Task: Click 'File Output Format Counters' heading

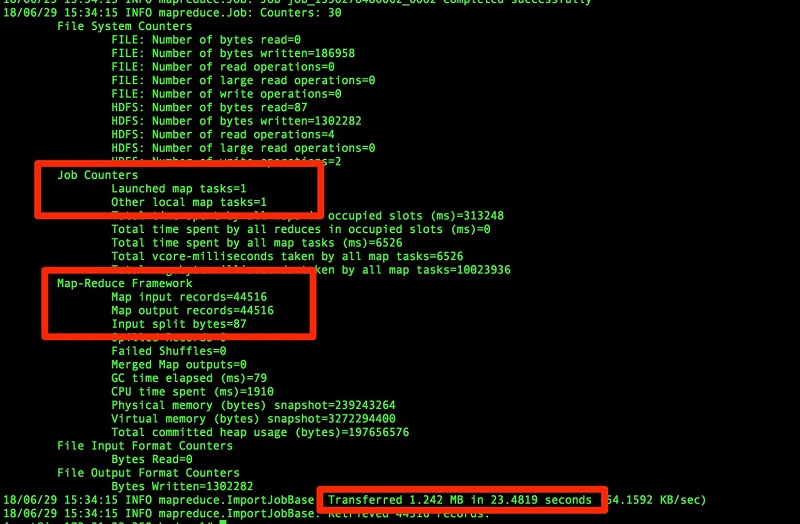Action: click(148, 473)
